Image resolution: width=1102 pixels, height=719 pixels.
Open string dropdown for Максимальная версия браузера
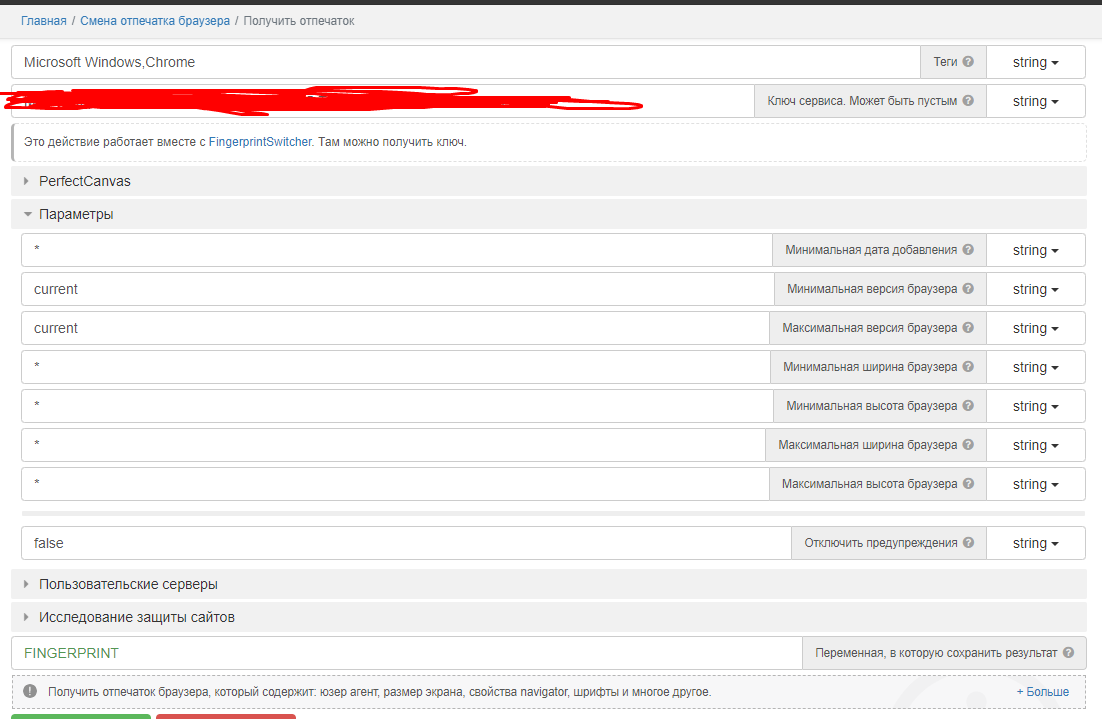click(1035, 328)
